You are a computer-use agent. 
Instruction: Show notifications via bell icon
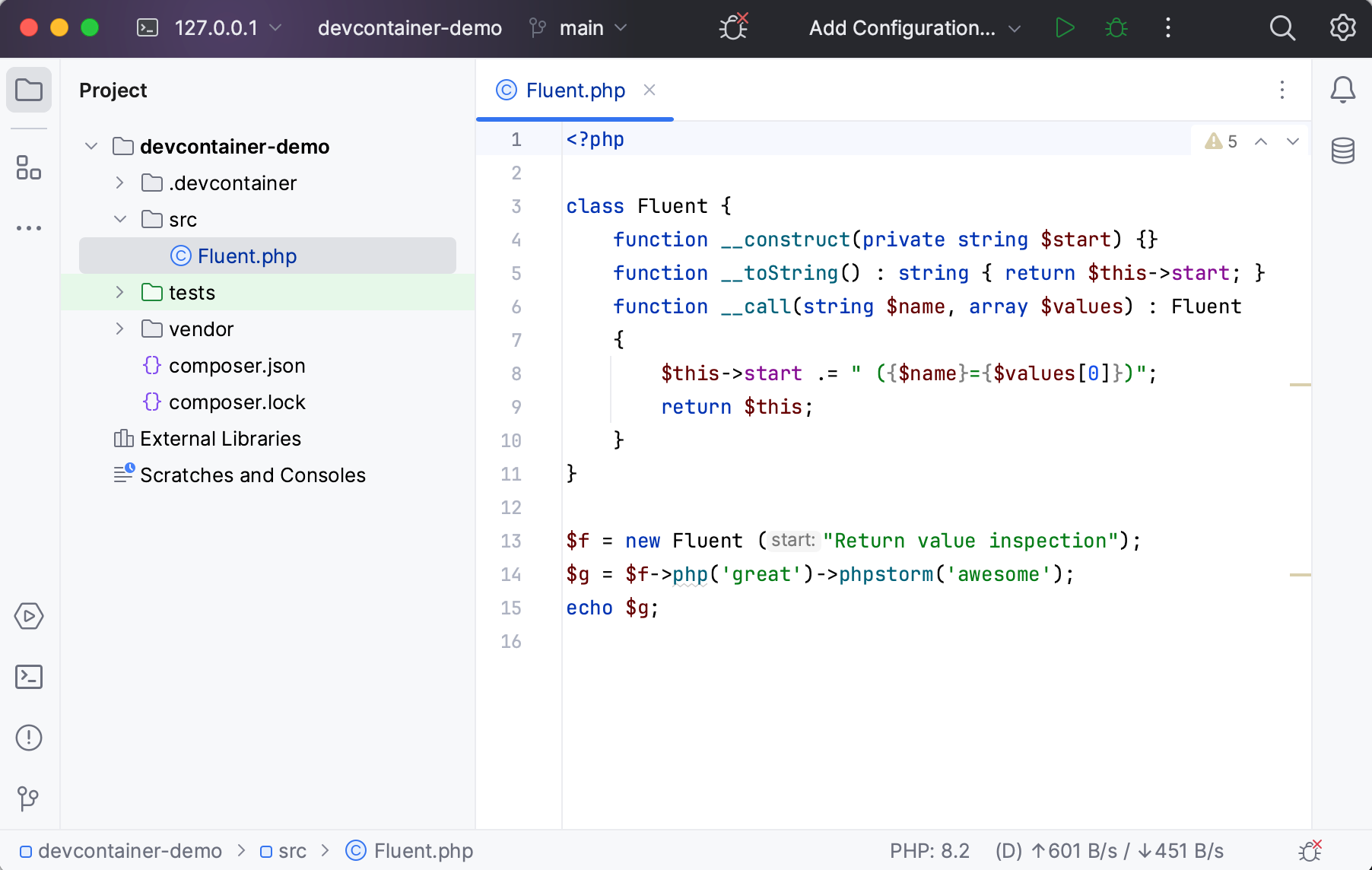pyautogui.click(x=1343, y=89)
